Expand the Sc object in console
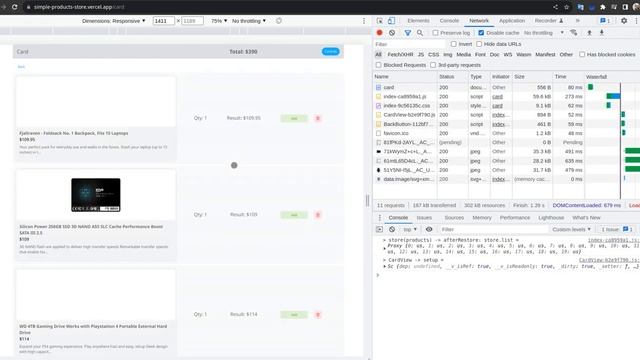 (x=384, y=266)
